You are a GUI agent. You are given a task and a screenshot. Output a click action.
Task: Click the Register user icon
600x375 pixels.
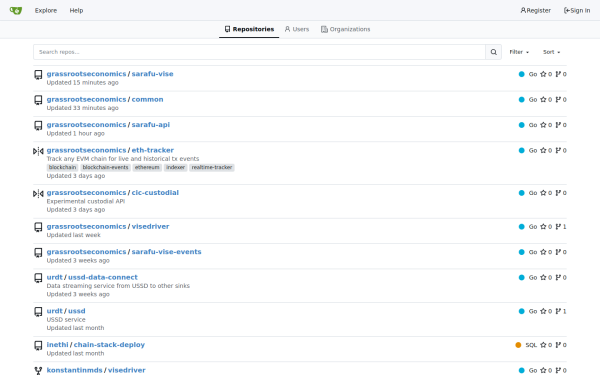coord(523,10)
